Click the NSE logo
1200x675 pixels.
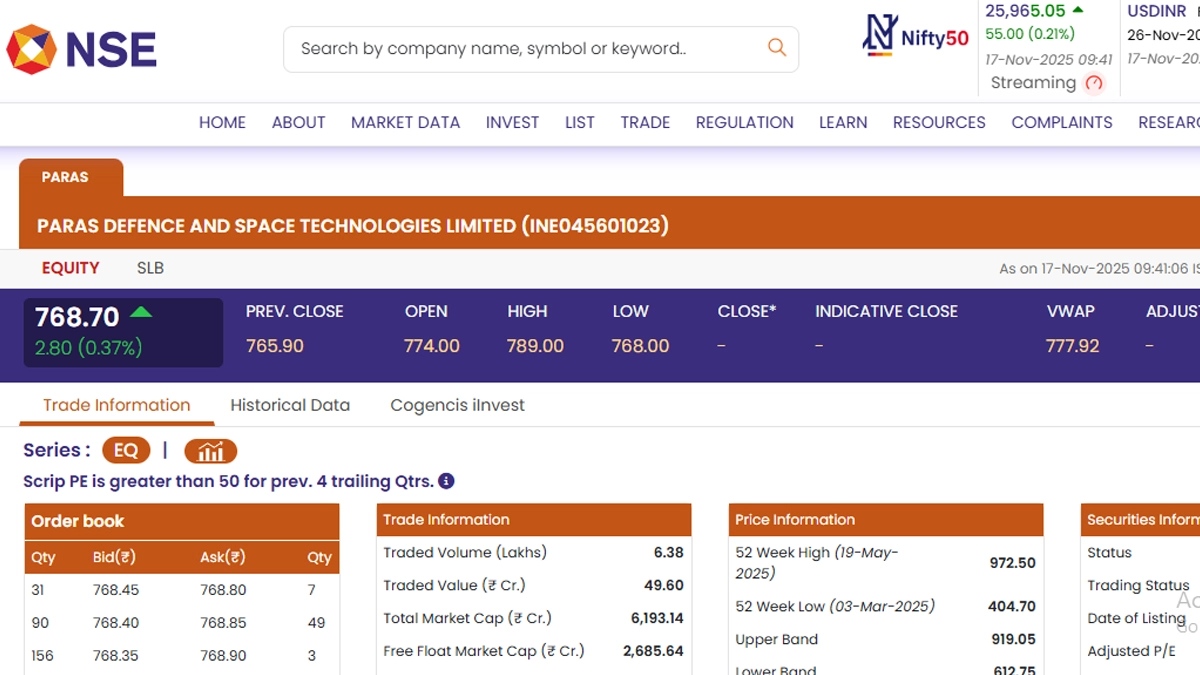coord(82,49)
